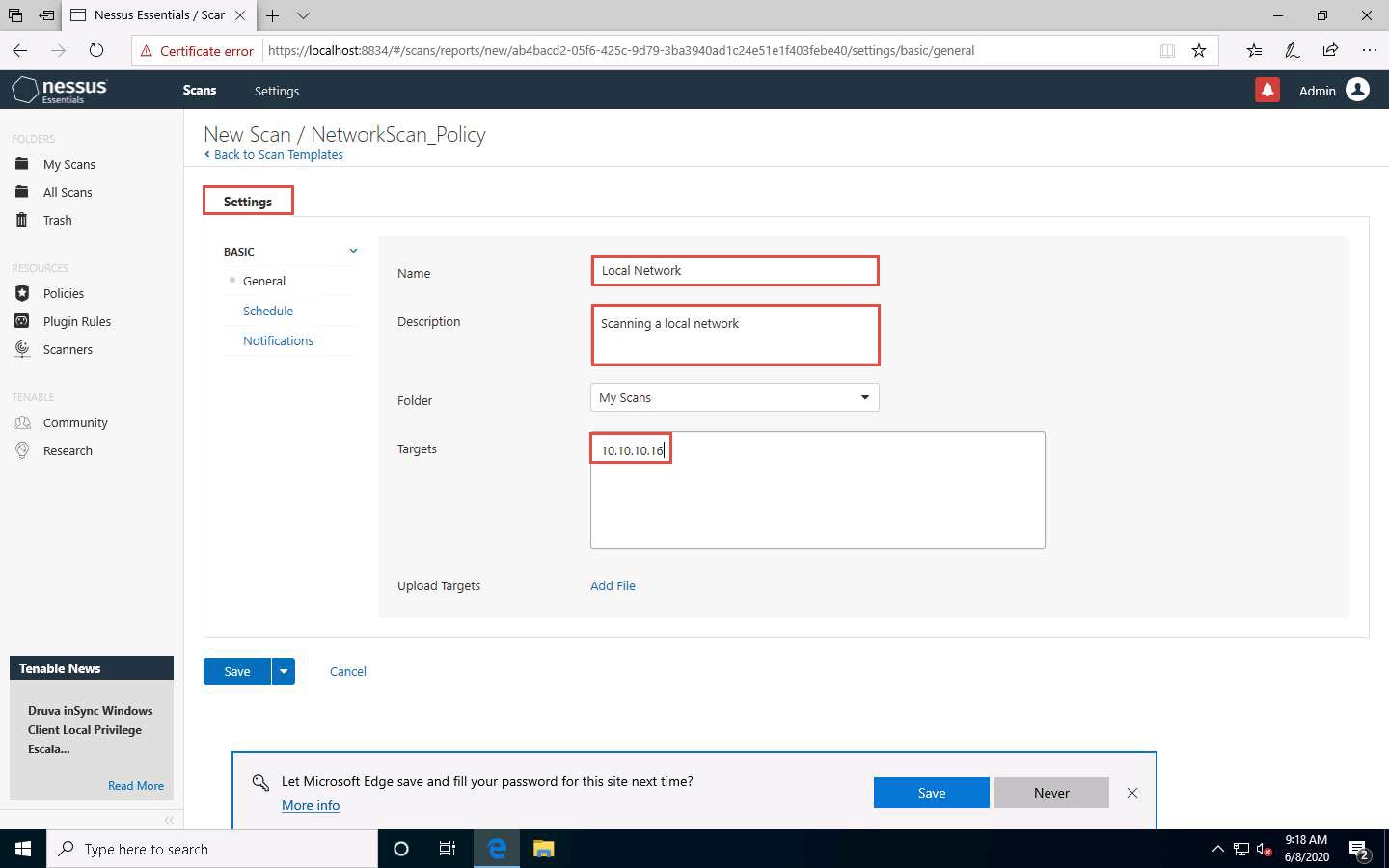
Task: Show tabs you've set aside
Action: coord(15,15)
